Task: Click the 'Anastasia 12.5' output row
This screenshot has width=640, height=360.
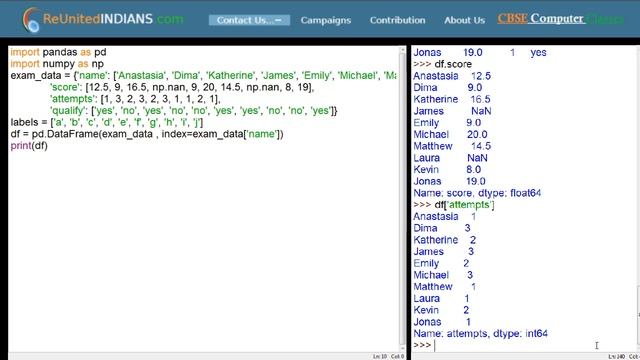Action: [452, 76]
